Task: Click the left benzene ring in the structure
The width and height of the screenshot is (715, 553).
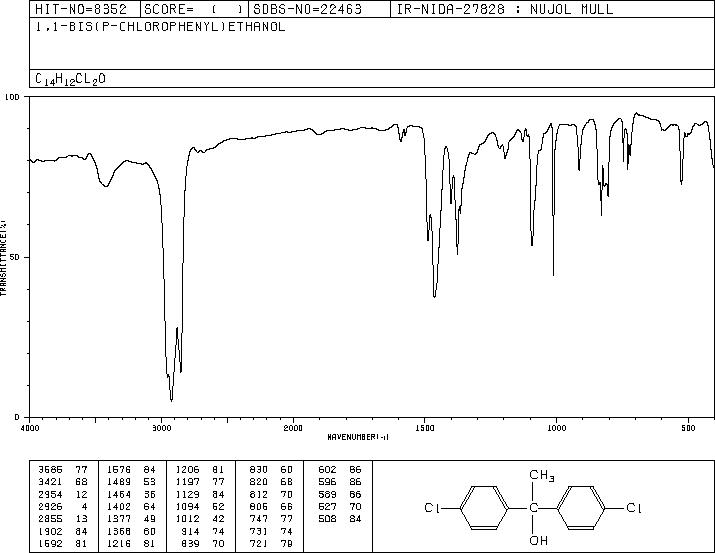Action: (x=484, y=508)
